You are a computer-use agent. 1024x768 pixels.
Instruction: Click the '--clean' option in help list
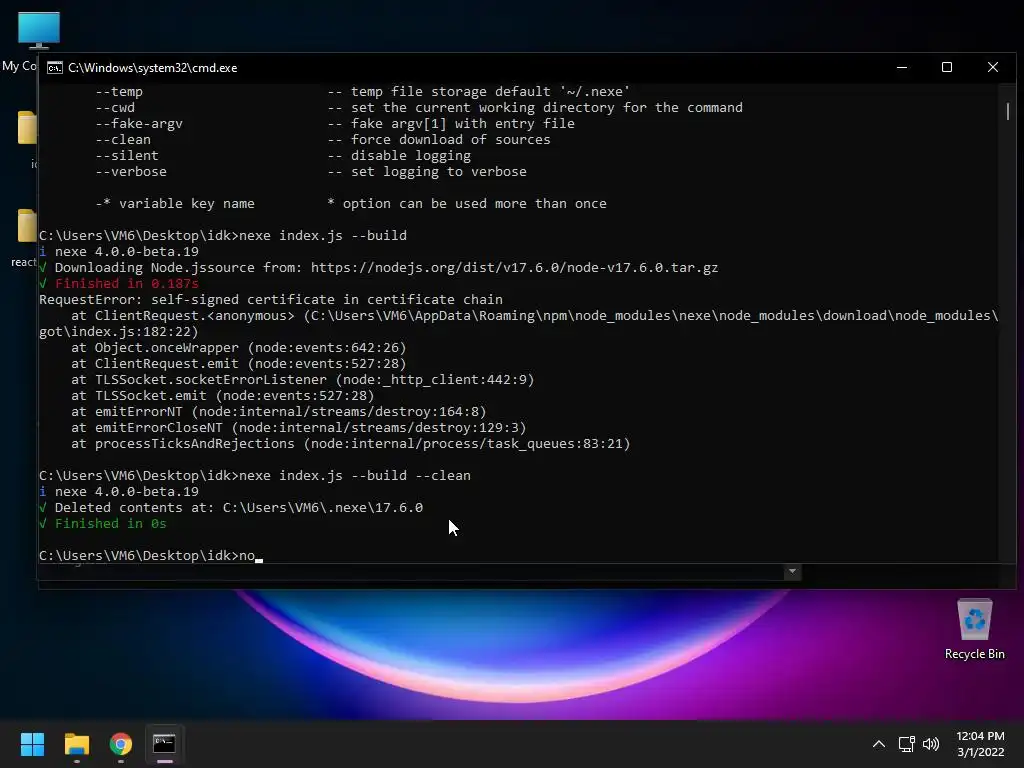pos(123,140)
